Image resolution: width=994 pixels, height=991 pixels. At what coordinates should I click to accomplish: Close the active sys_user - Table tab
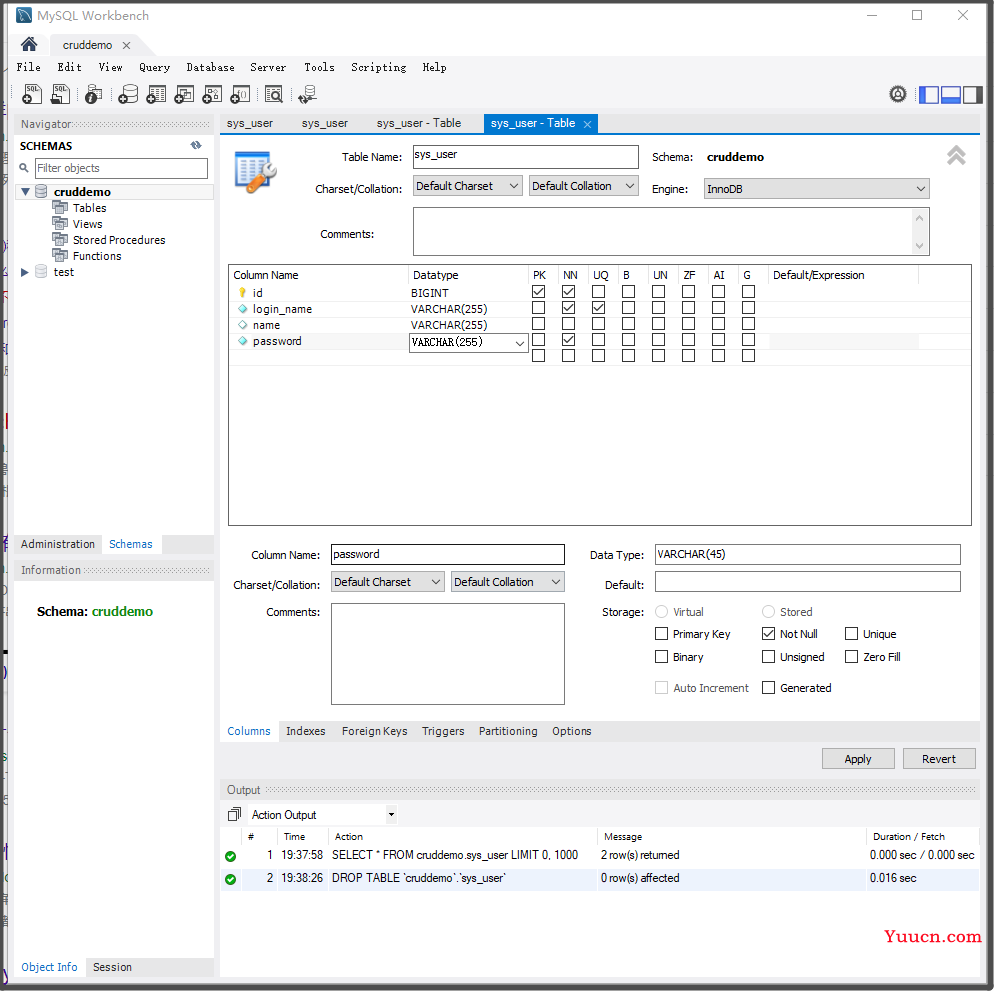click(x=588, y=124)
